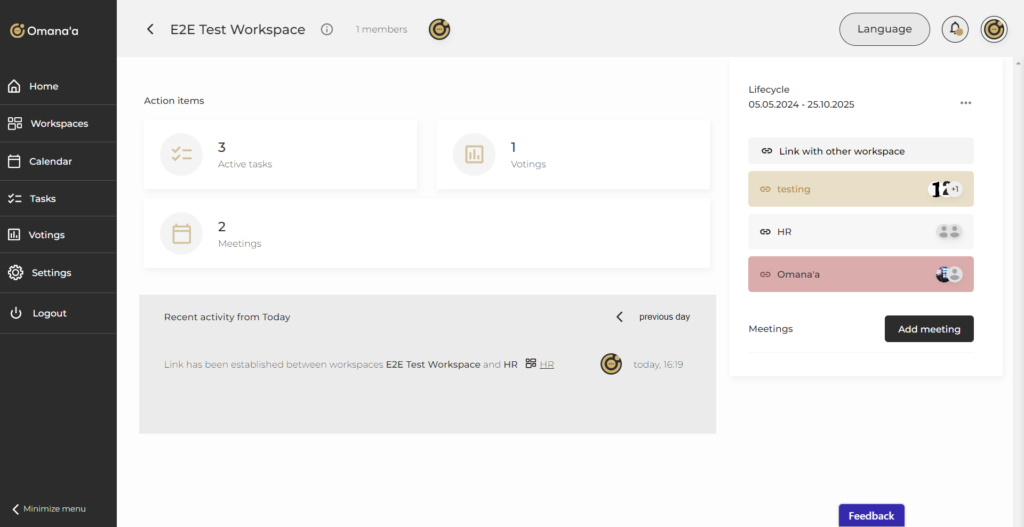Open the workspace info icon
Image resolution: width=1024 pixels, height=527 pixels.
[327, 30]
